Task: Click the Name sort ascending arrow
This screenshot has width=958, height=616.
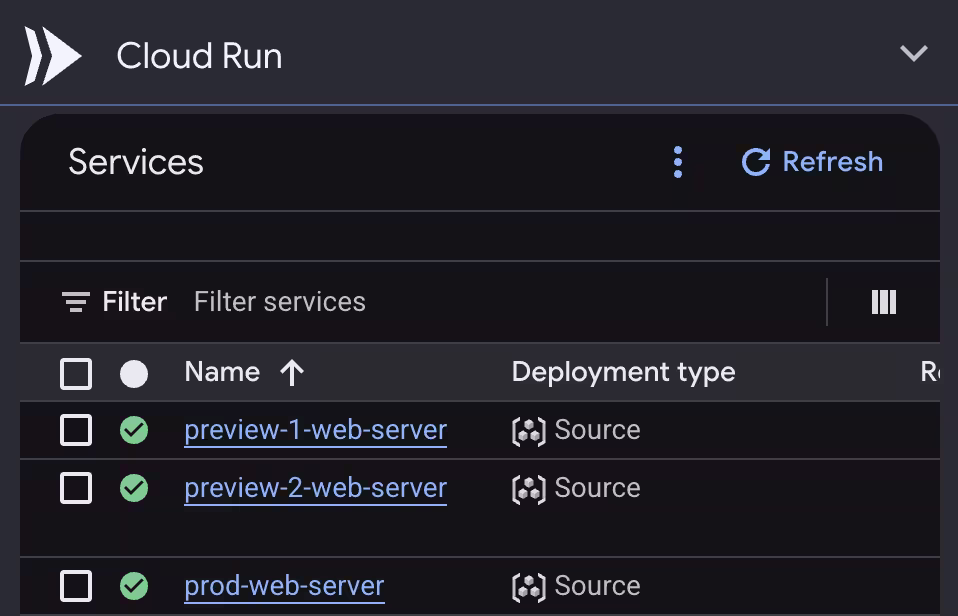Action: click(x=292, y=372)
